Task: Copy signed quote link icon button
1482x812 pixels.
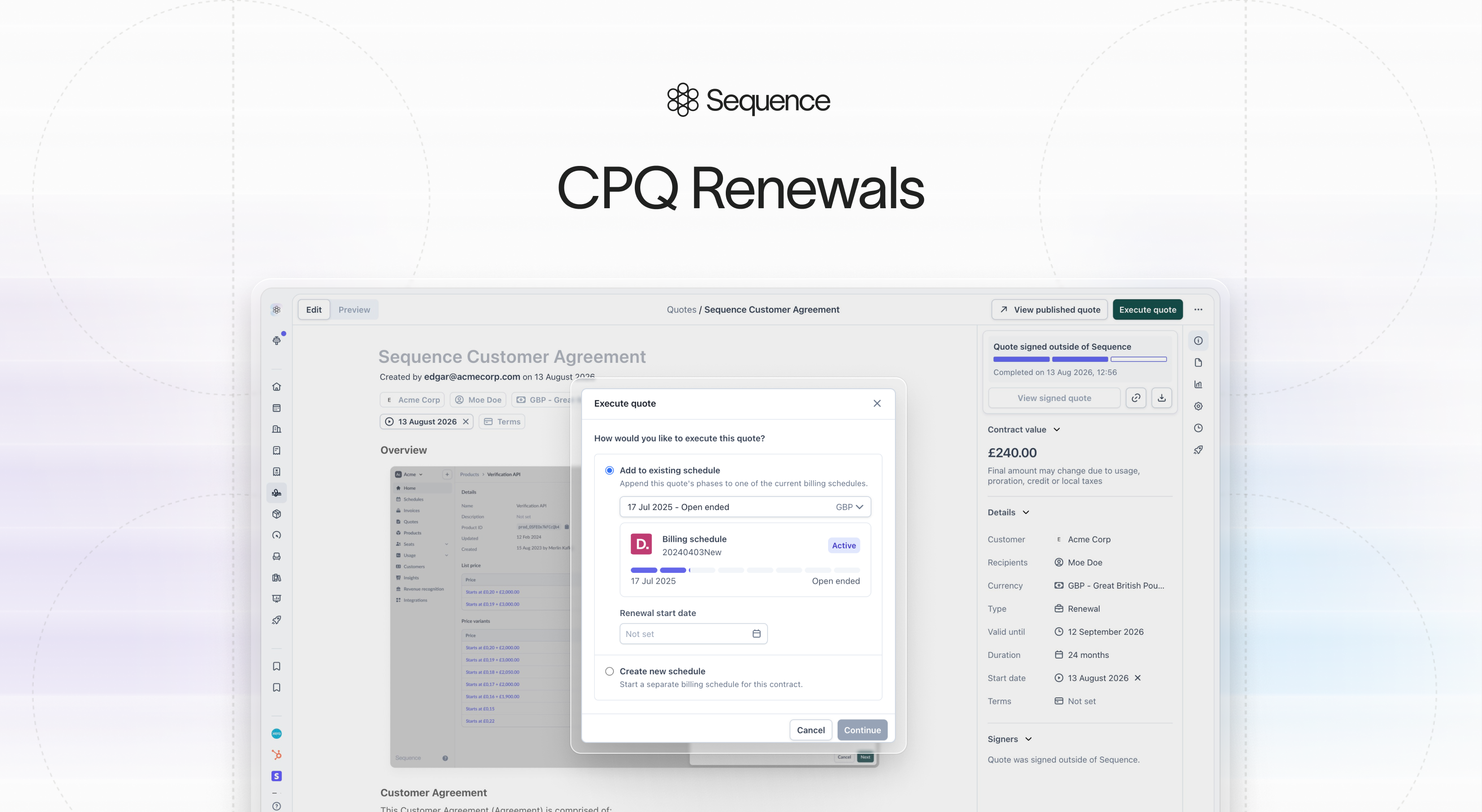Action: [x=1136, y=398]
